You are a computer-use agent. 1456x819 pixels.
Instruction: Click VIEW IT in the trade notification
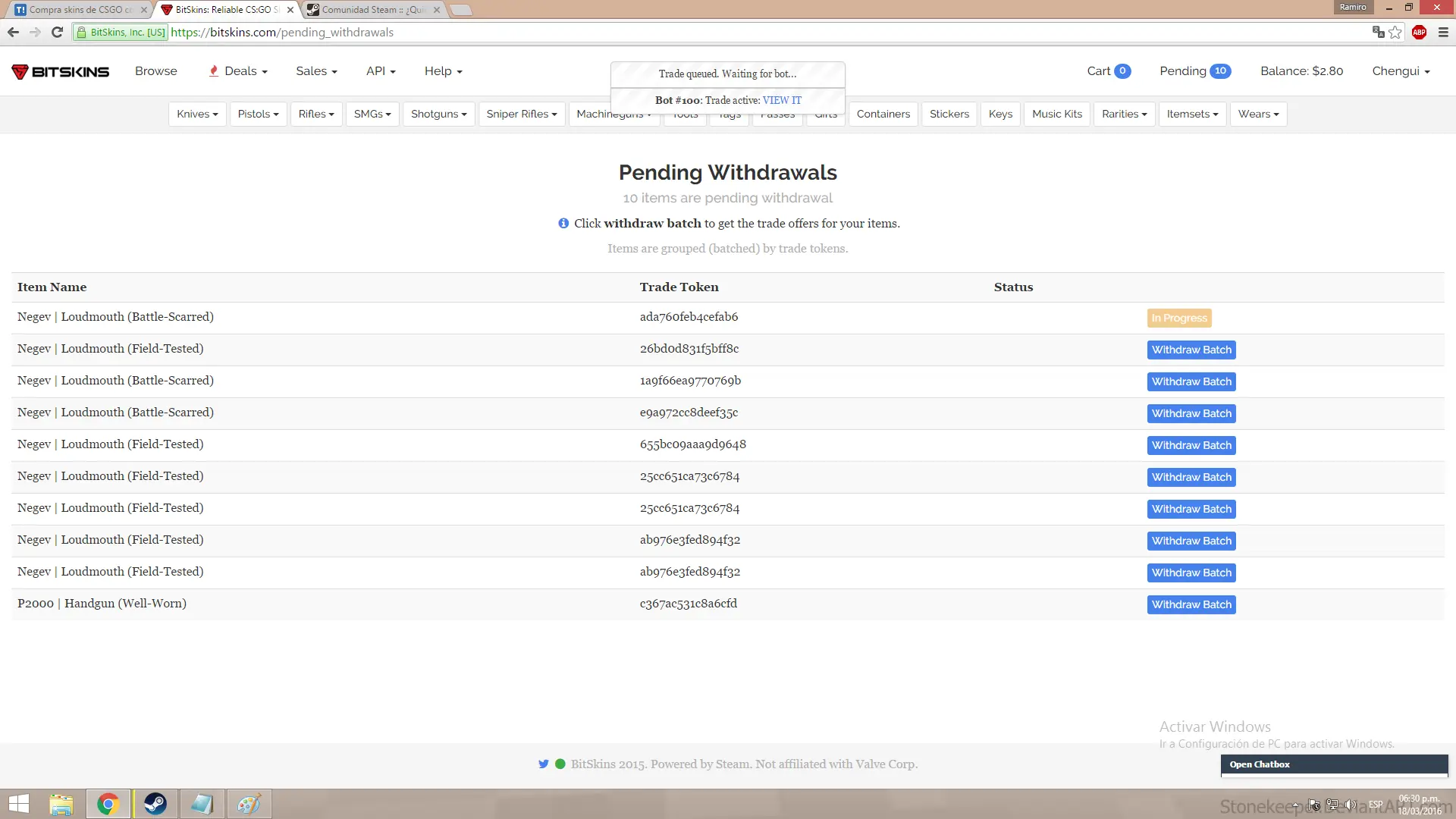tap(782, 100)
